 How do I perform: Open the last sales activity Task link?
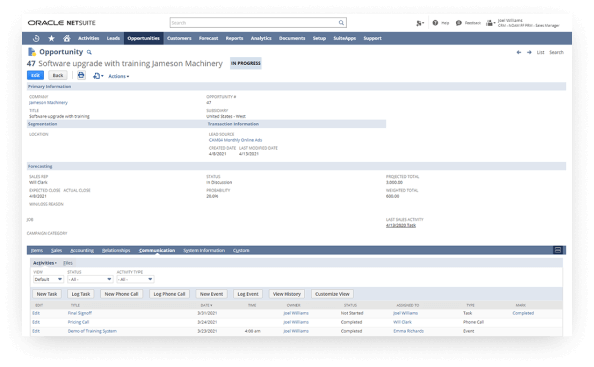(x=401, y=225)
